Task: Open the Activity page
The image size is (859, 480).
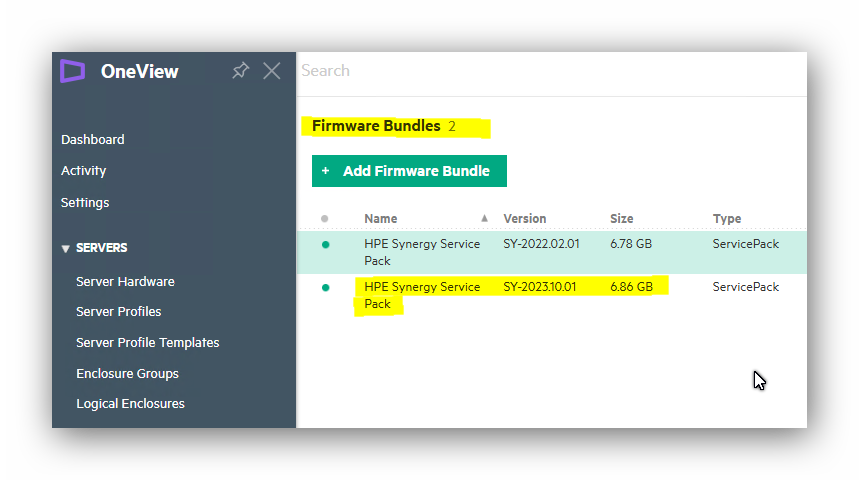Action: 83,171
